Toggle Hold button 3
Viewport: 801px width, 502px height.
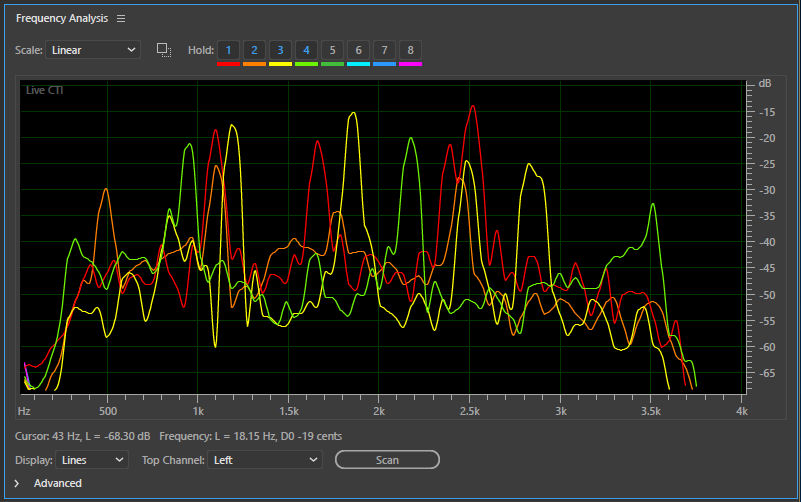click(280, 50)
